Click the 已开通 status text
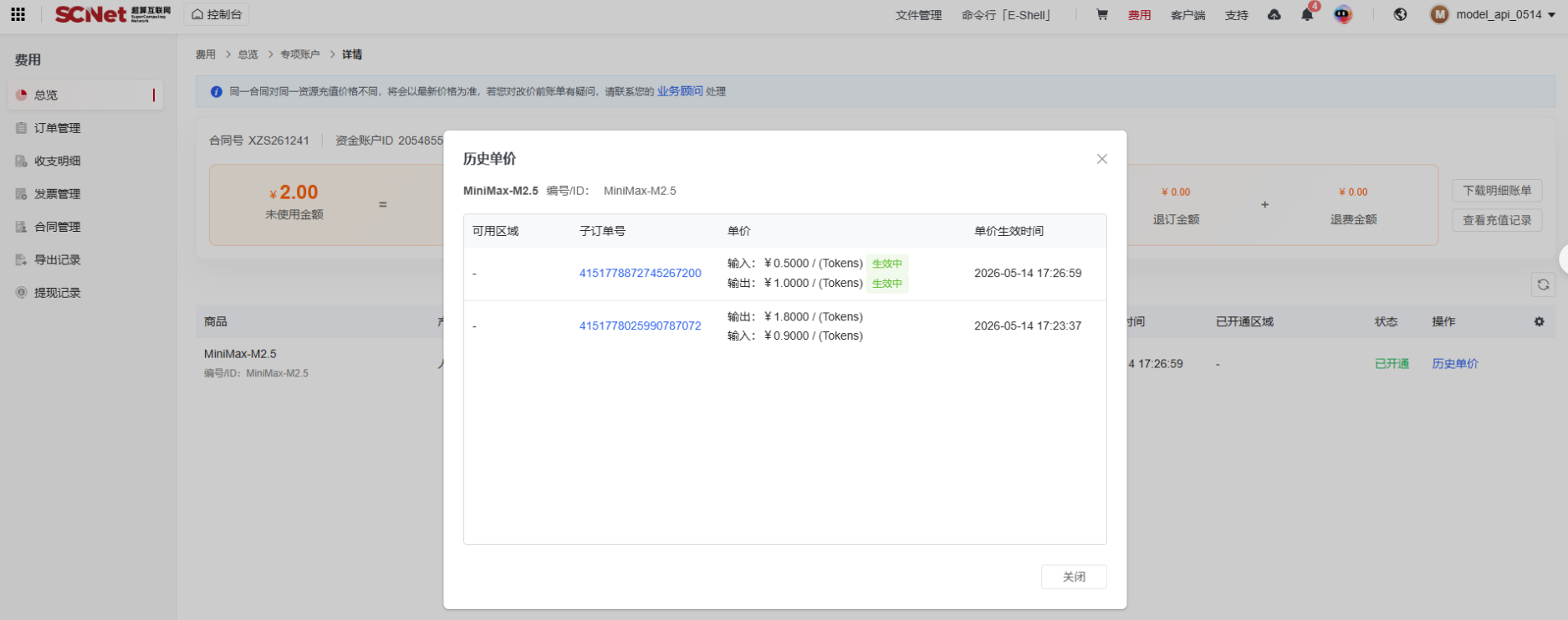 click(1392, 364)
